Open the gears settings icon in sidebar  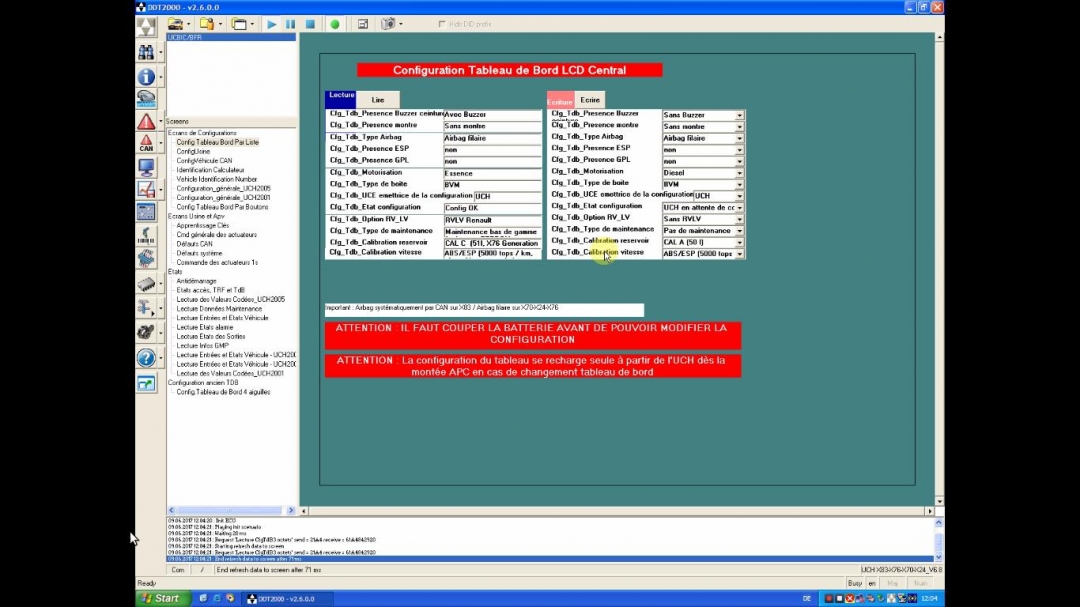(146, 332)
